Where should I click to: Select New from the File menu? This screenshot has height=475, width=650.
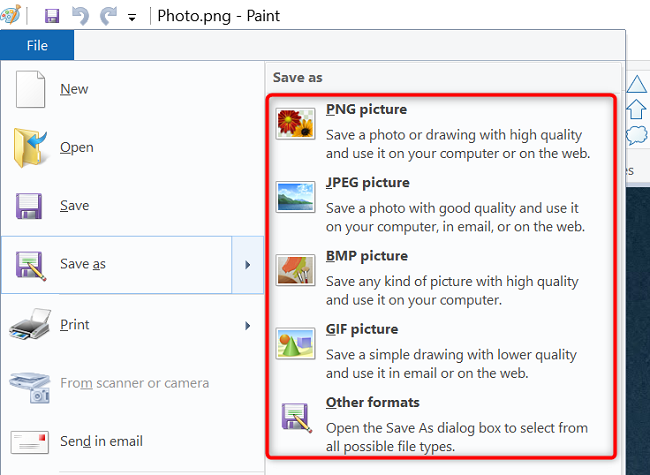pyautogui.click(x=74, y=89)
